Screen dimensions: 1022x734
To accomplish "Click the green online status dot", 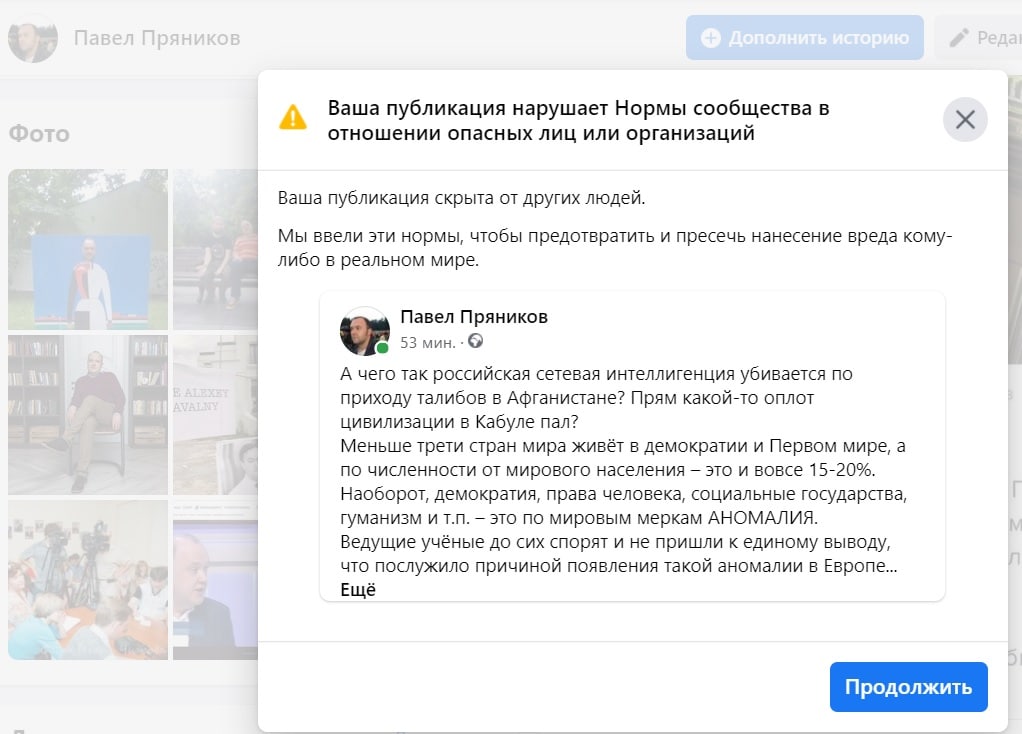I will coord(383,348).
